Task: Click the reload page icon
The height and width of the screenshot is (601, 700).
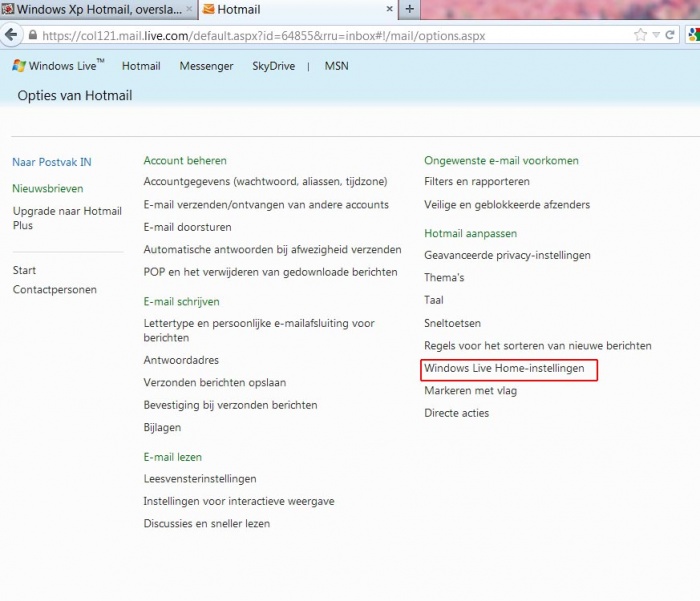Action: pyautogui.click(x=670, y=35)
